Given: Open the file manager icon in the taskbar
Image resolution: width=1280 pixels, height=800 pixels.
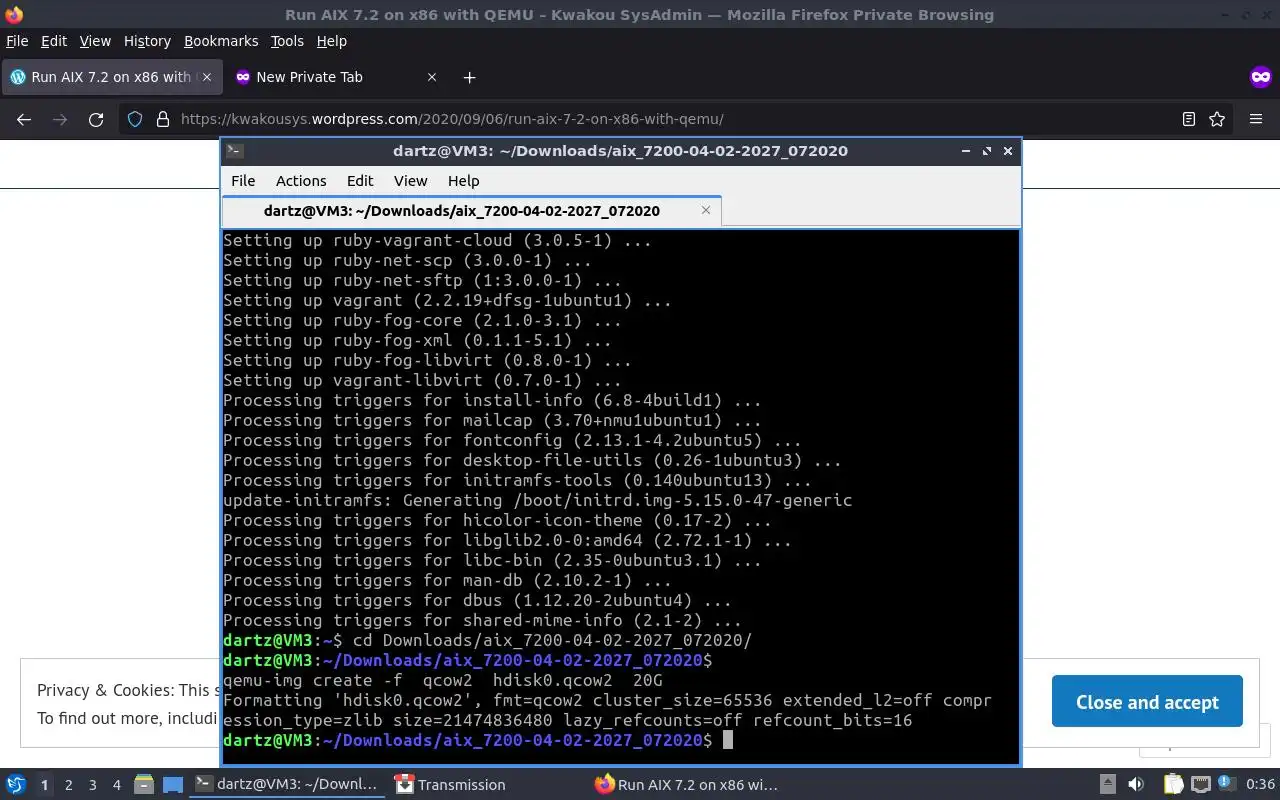Looking at the screenshot, I should pos(143,785).
